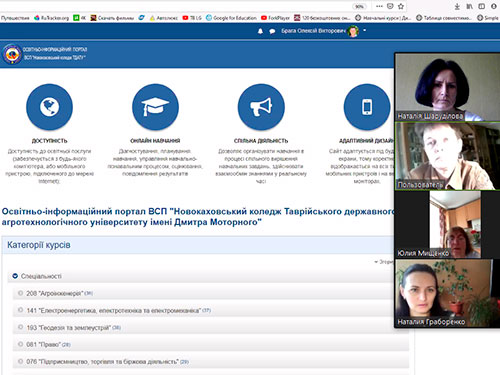Click the collapse-all toggle above categories
500x375 pixels.
click(x=384, y=262)
